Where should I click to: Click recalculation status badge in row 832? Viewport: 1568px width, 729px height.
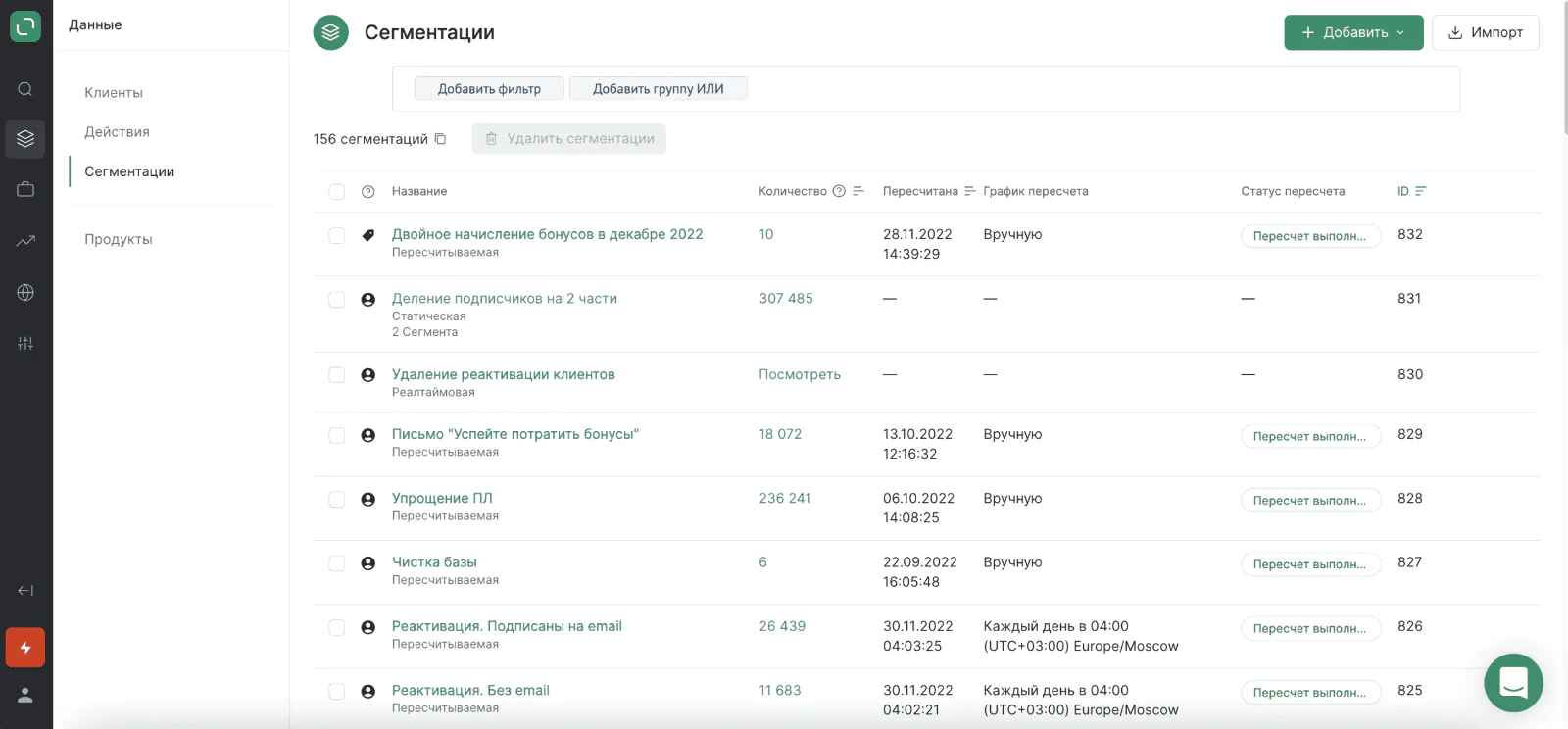[1310, 236]
